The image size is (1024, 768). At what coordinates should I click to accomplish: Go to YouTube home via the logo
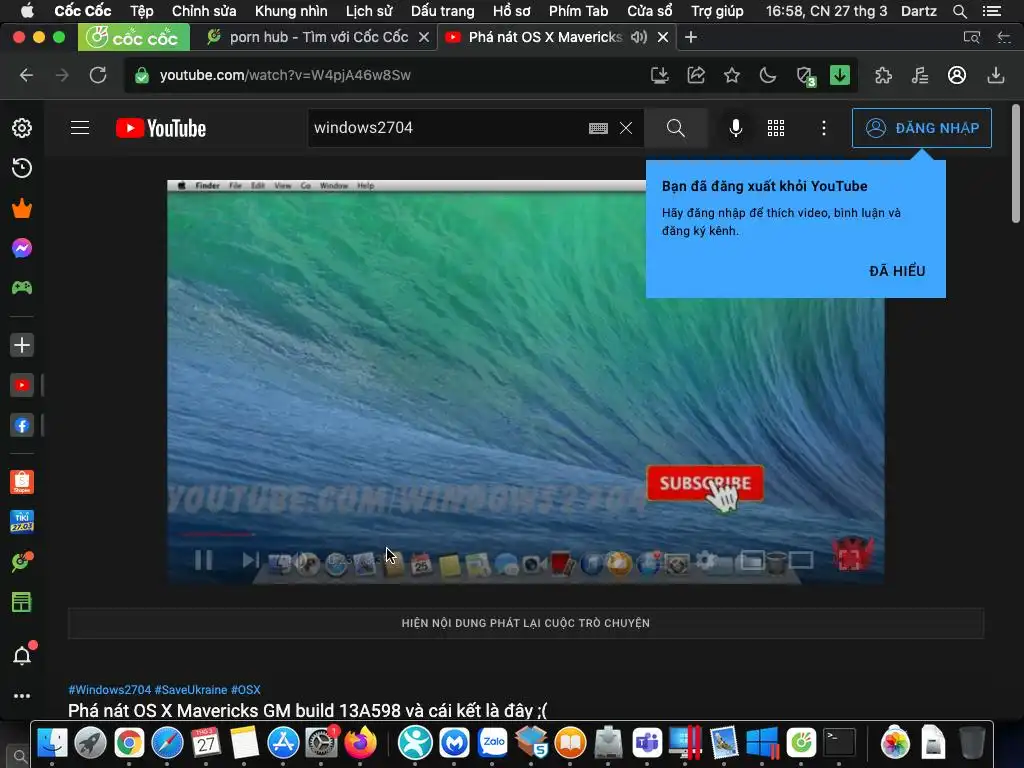(161, 128)
